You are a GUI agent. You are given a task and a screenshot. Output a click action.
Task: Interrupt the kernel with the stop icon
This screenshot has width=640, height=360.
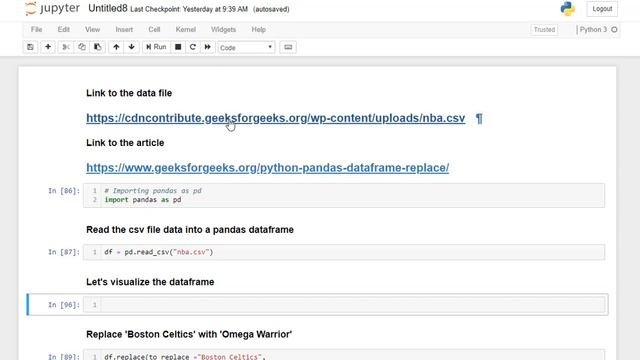[x=178, y=47]
